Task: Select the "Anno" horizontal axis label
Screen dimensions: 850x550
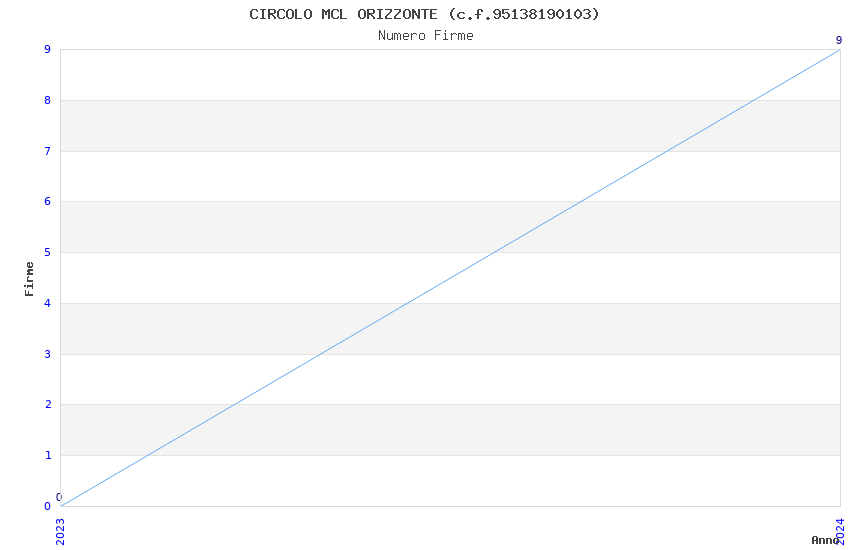Action: (x=824, y=540)
